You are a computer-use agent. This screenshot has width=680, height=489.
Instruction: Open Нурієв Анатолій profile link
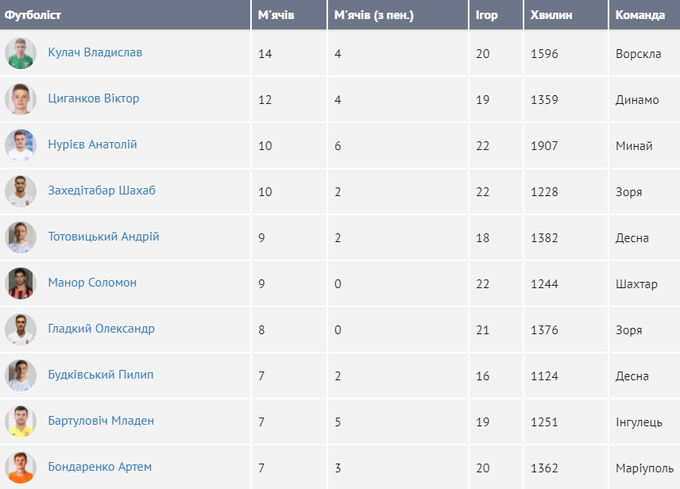pyautogui.click(x=92, y=145)
